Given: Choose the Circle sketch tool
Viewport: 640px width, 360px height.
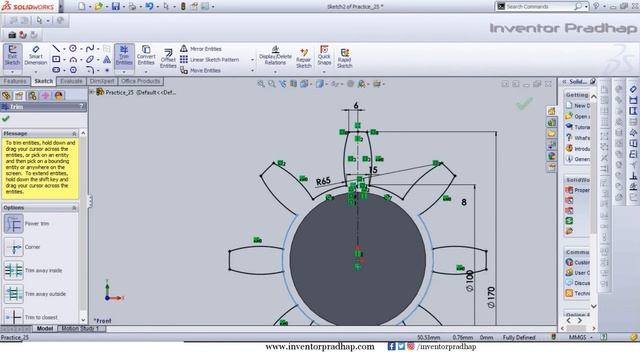Looking at the screenshot, I should click(73, 49).
